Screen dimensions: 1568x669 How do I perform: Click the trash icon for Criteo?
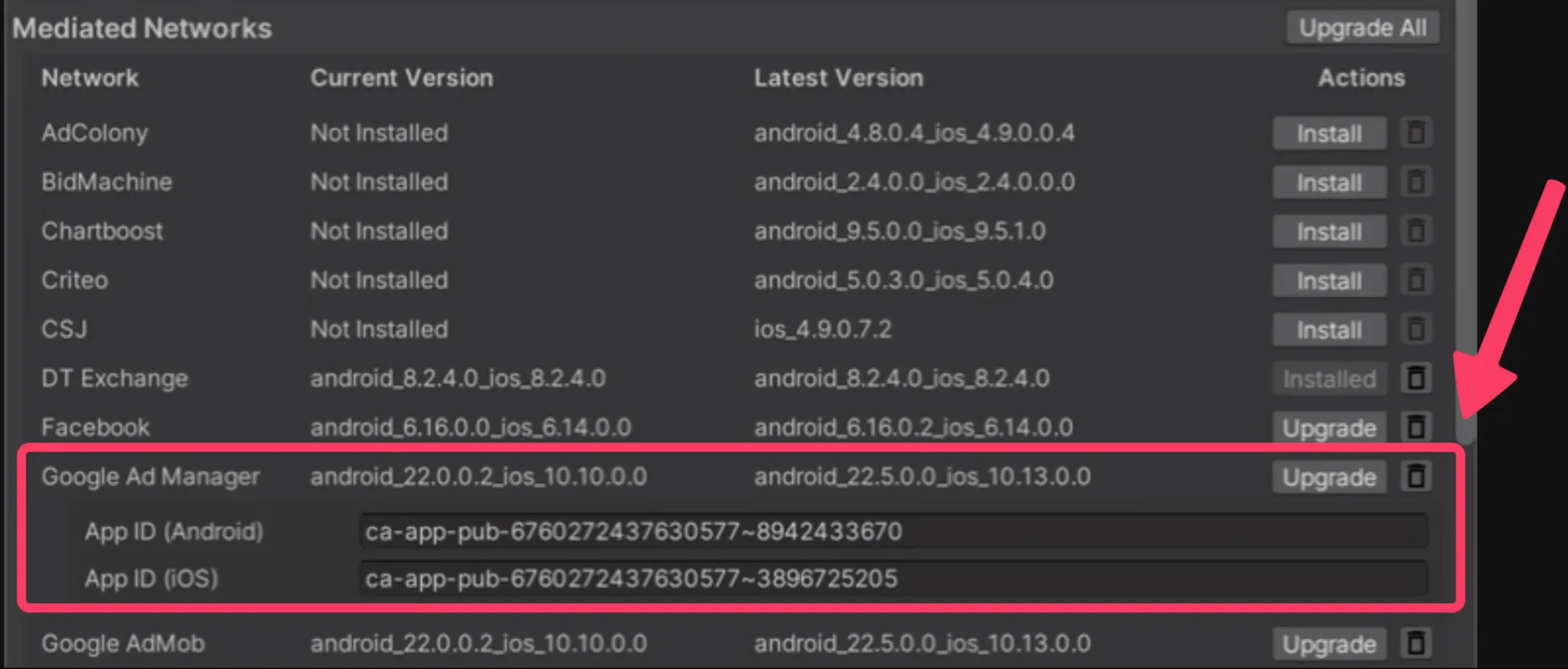coord(1416,280)
